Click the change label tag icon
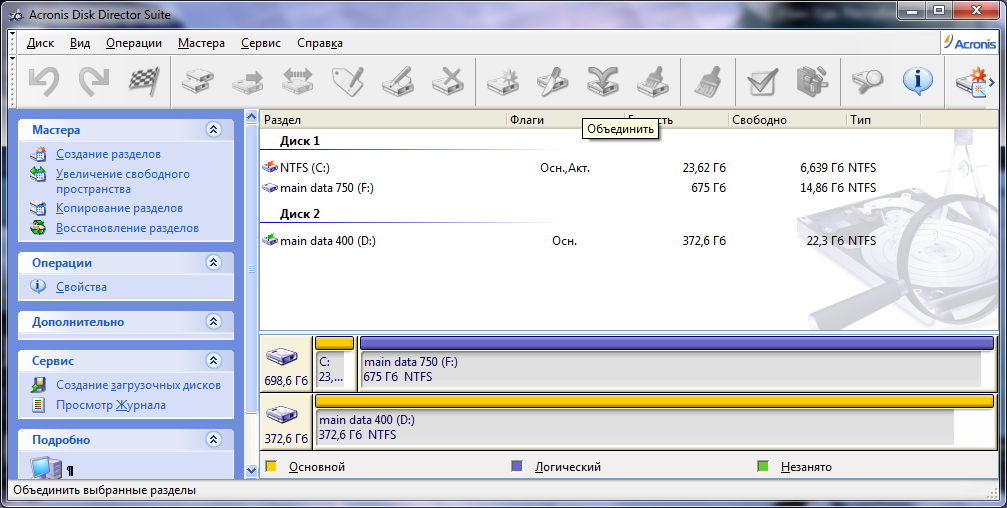Viewport: 1007px width, 508px height. click(347, 82)
